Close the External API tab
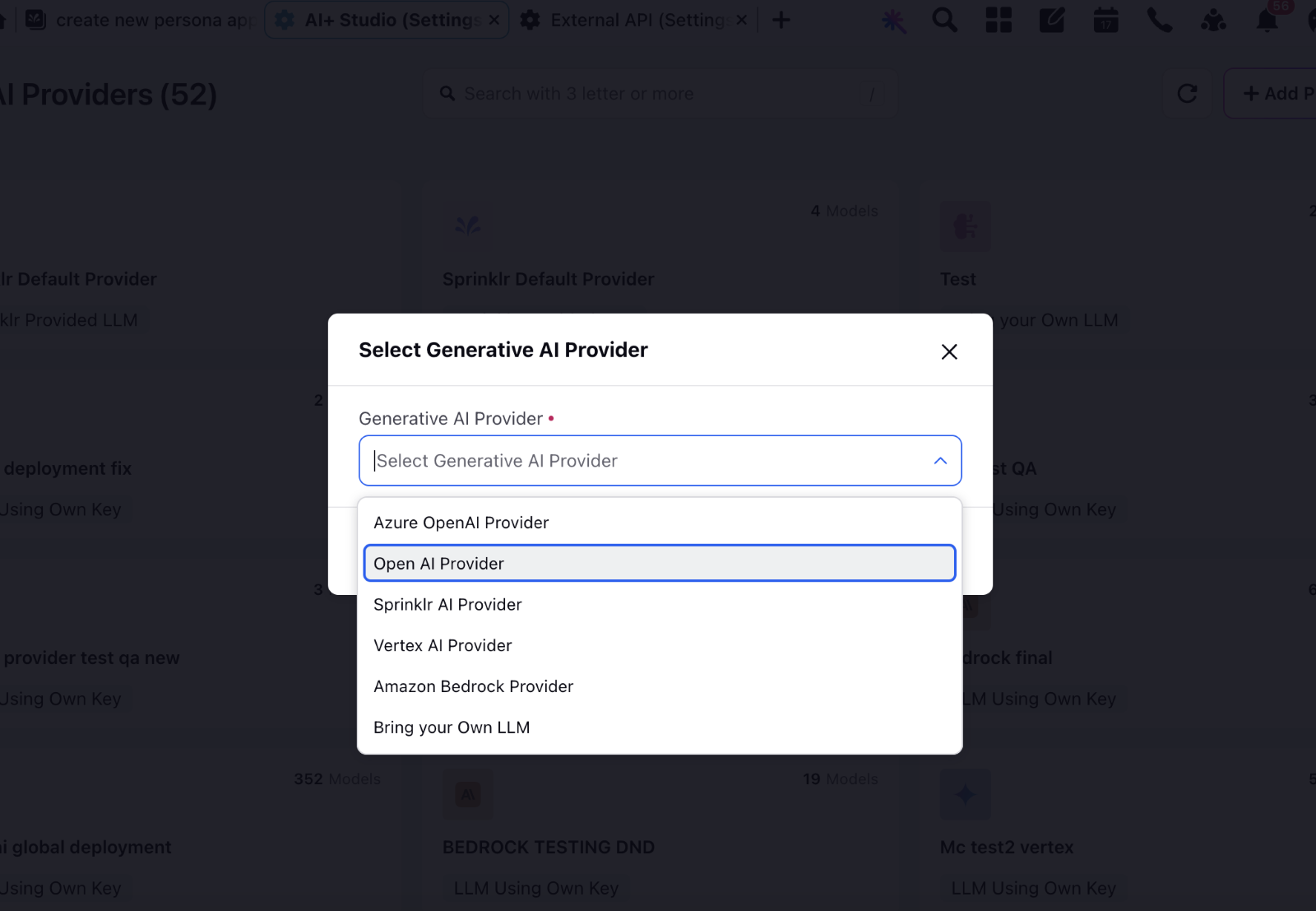Viewport: 1316px width, 911px height. tap(741, 20)
